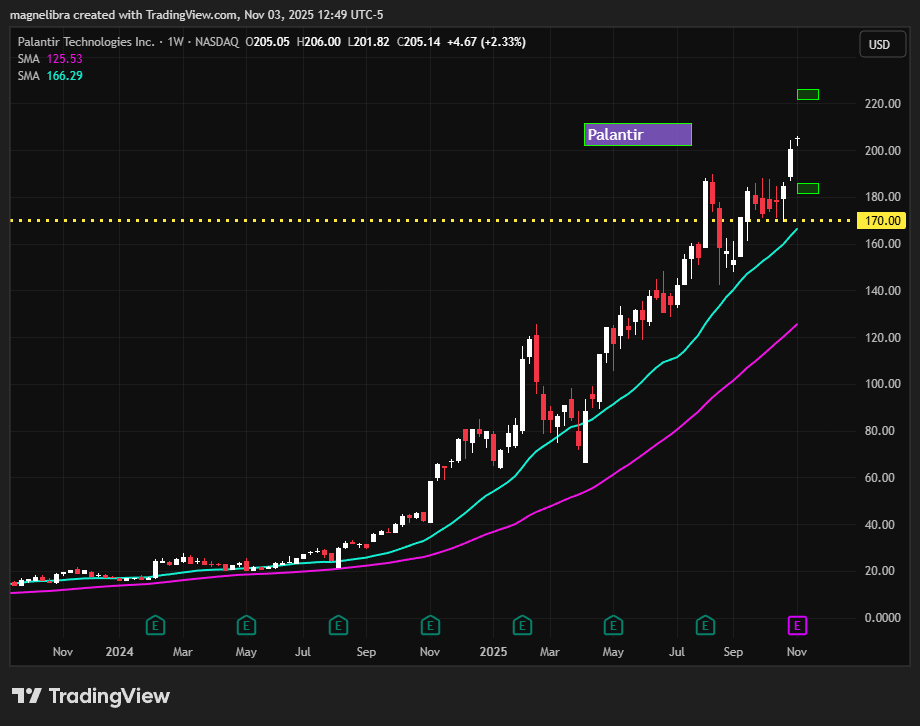The height and width of the screenshot is (726, 920).
Task: Open the purple earnings marker at Nov 2025
Action: tap(797, 626)
